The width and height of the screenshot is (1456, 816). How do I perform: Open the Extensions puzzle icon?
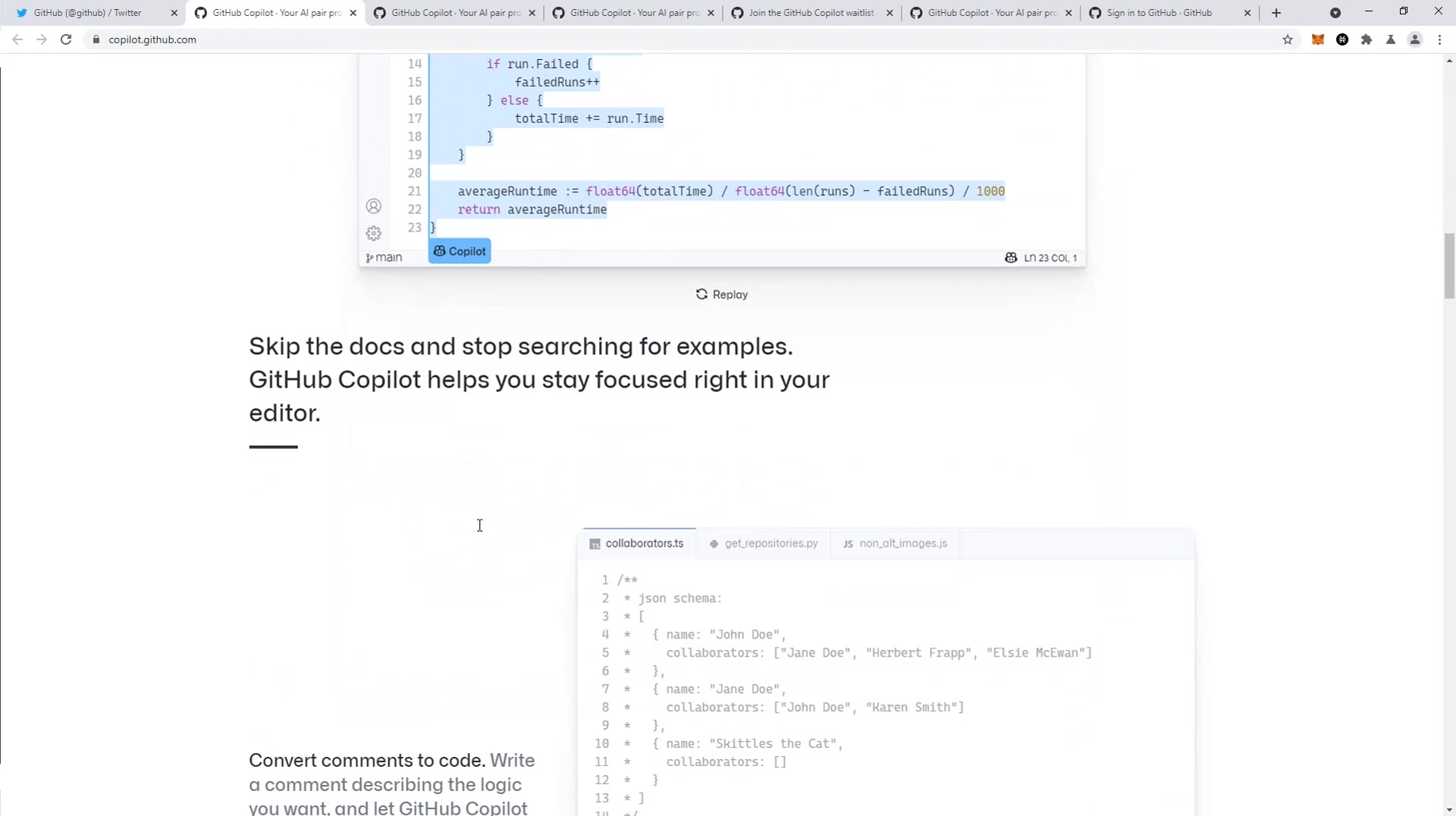pos(1367,39)
